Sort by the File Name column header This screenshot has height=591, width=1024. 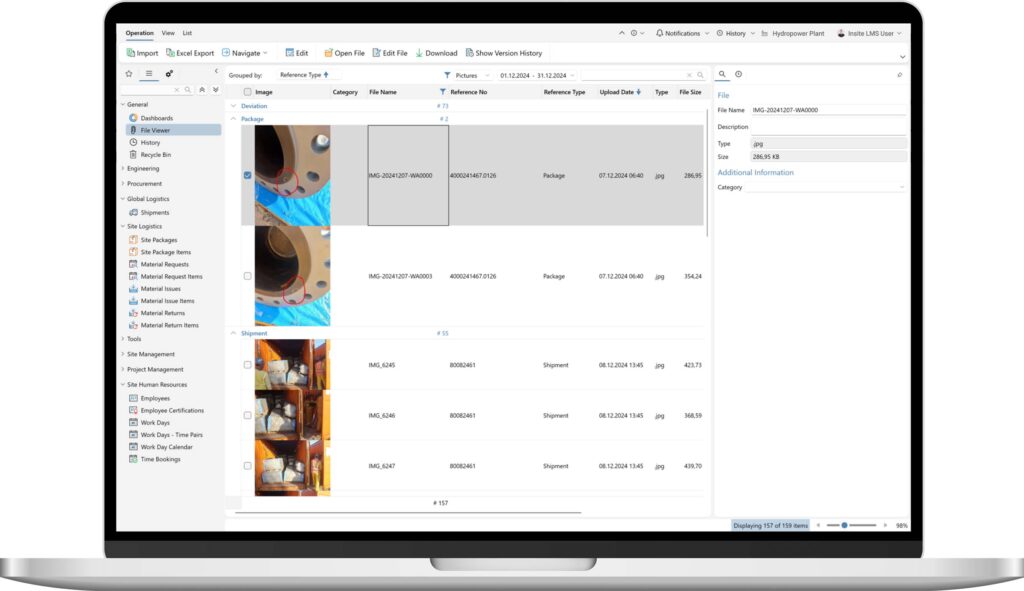coord(383,92)
